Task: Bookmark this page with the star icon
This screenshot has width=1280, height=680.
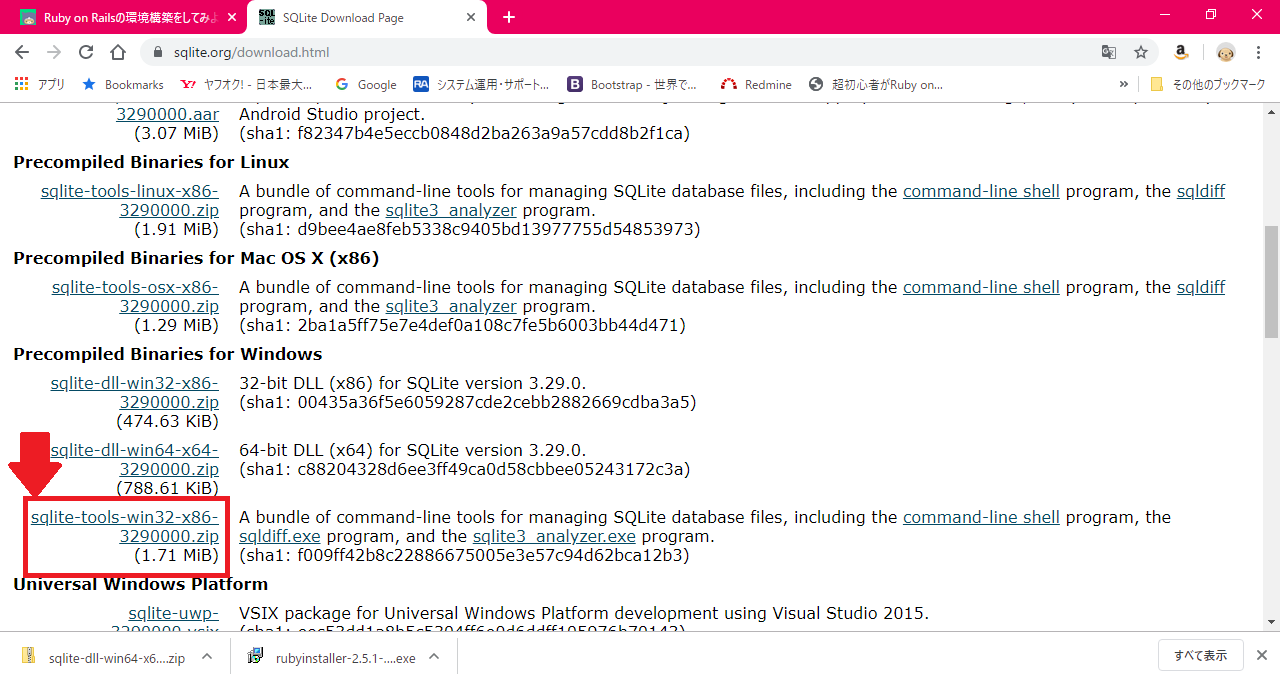Action: point(1141,51)
